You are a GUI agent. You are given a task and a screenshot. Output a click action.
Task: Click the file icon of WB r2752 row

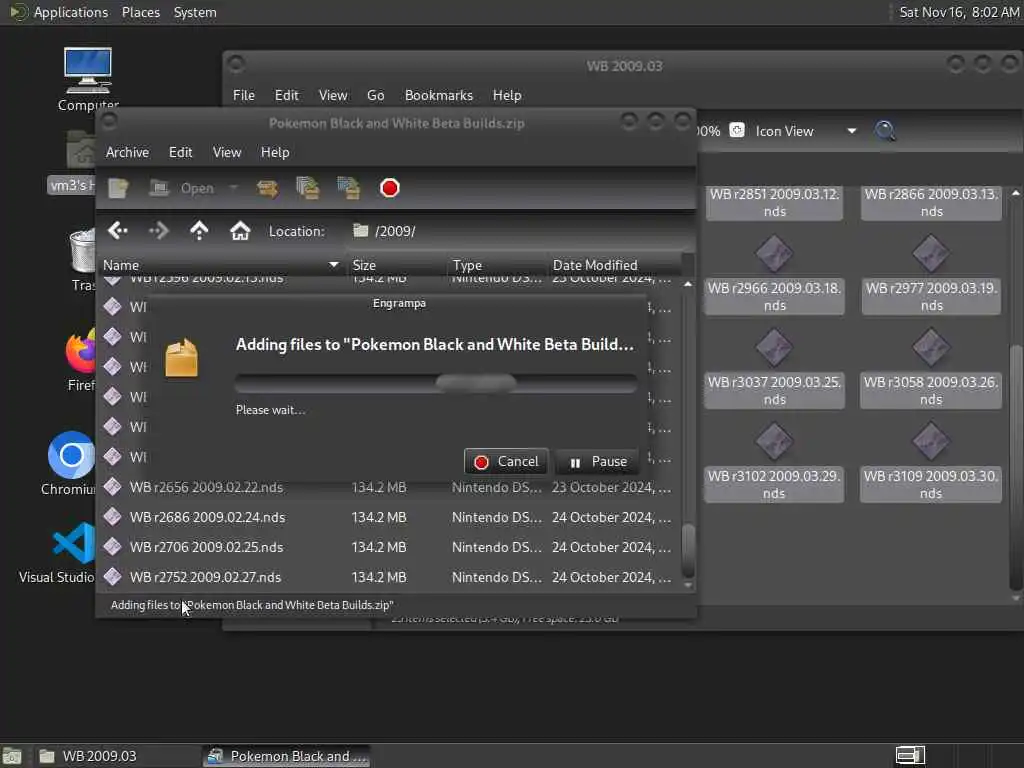(x=112, y=577)
